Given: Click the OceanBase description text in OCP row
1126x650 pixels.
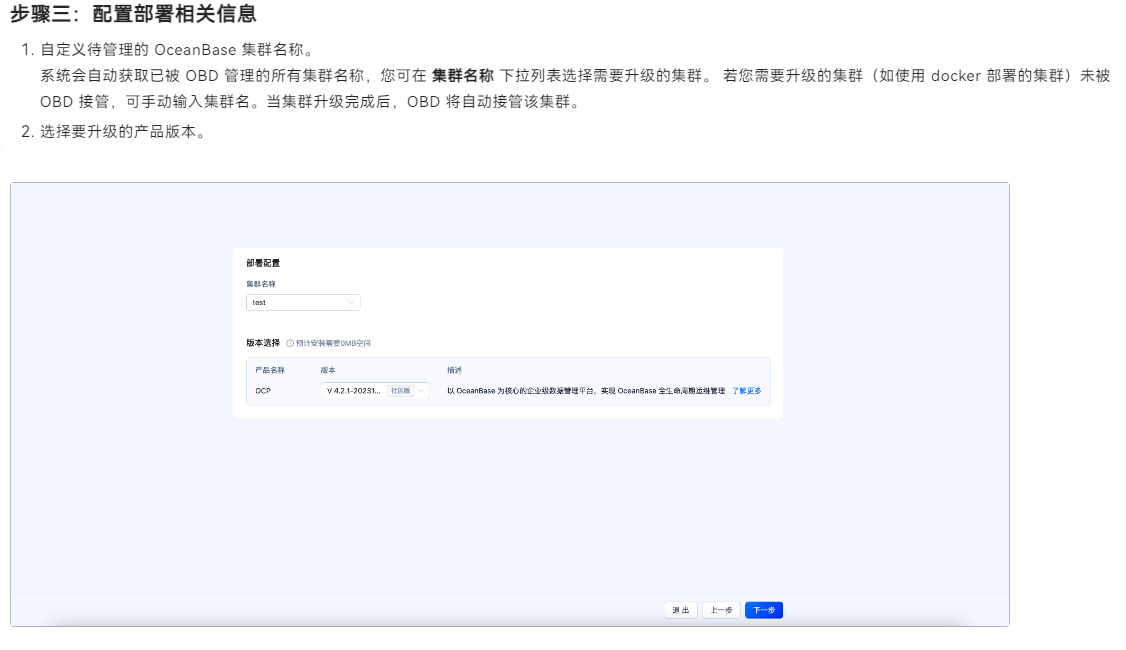Looking at the screenshot, I should 586,391.
